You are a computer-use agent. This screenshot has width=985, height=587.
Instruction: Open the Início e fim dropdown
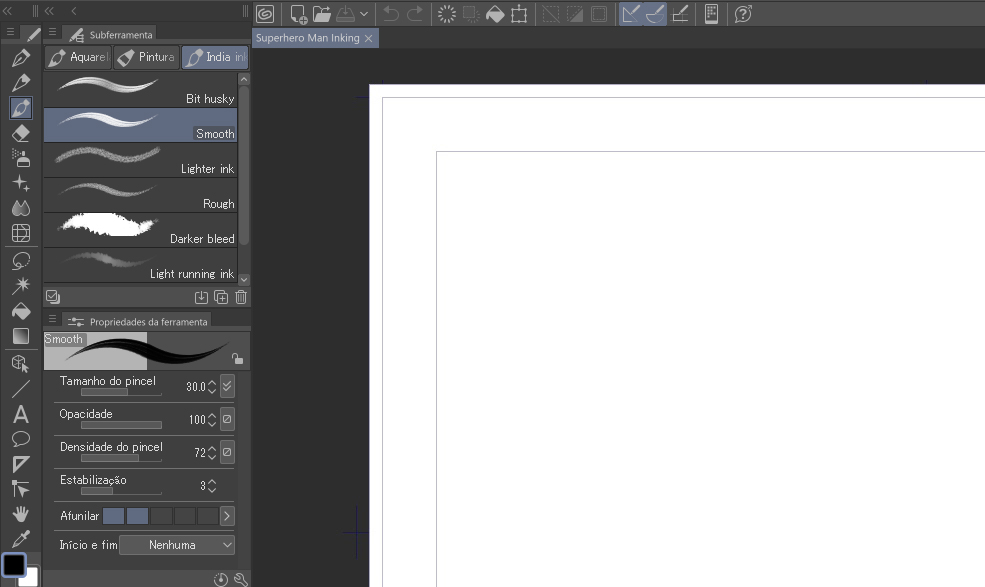click(177, 545)
